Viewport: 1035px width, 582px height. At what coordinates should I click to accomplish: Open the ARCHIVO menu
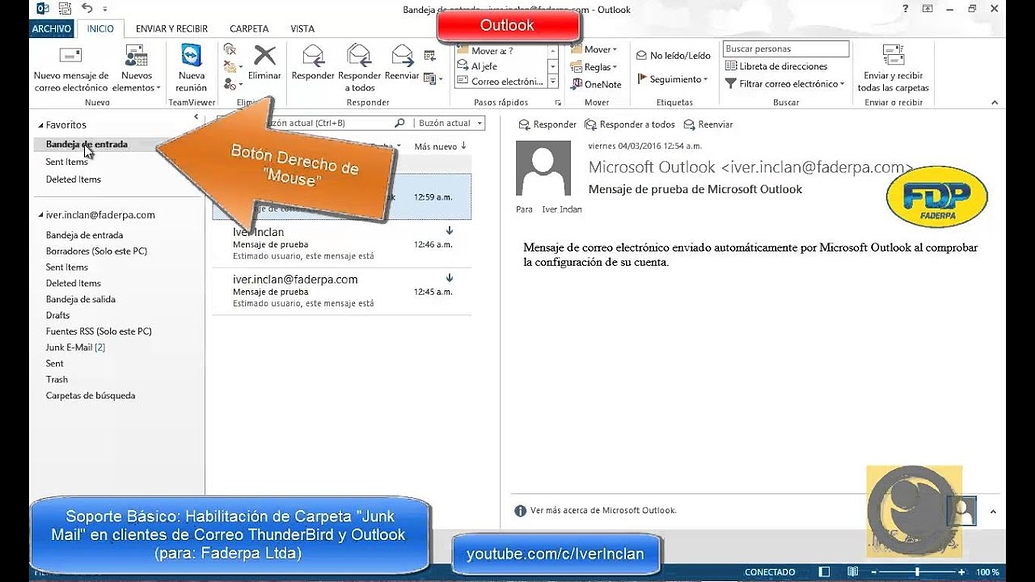[x=50, y=28]
